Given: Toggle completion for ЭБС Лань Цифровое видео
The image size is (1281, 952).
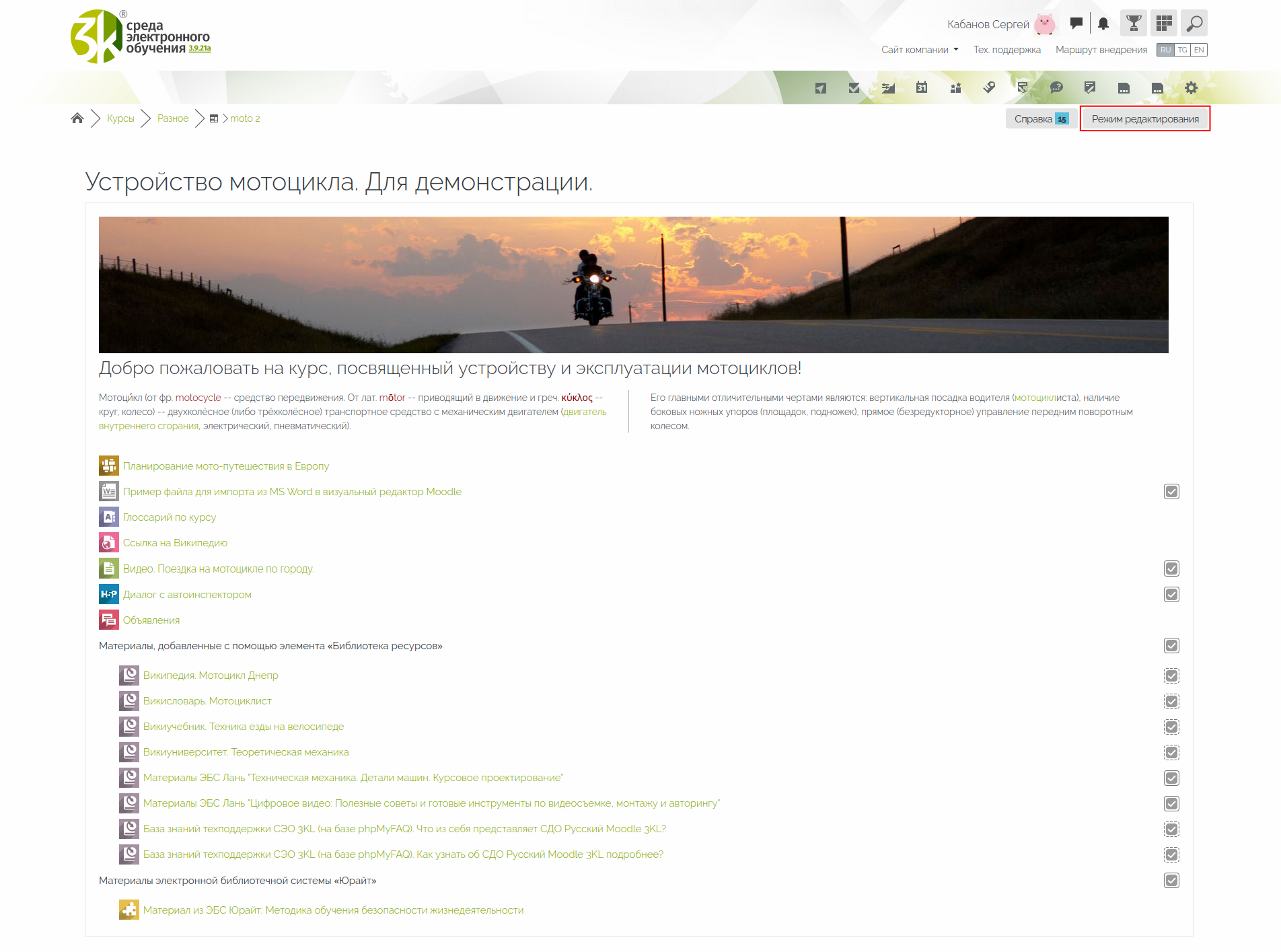Looking at the screenshot, I should (x=1171, y=803).
